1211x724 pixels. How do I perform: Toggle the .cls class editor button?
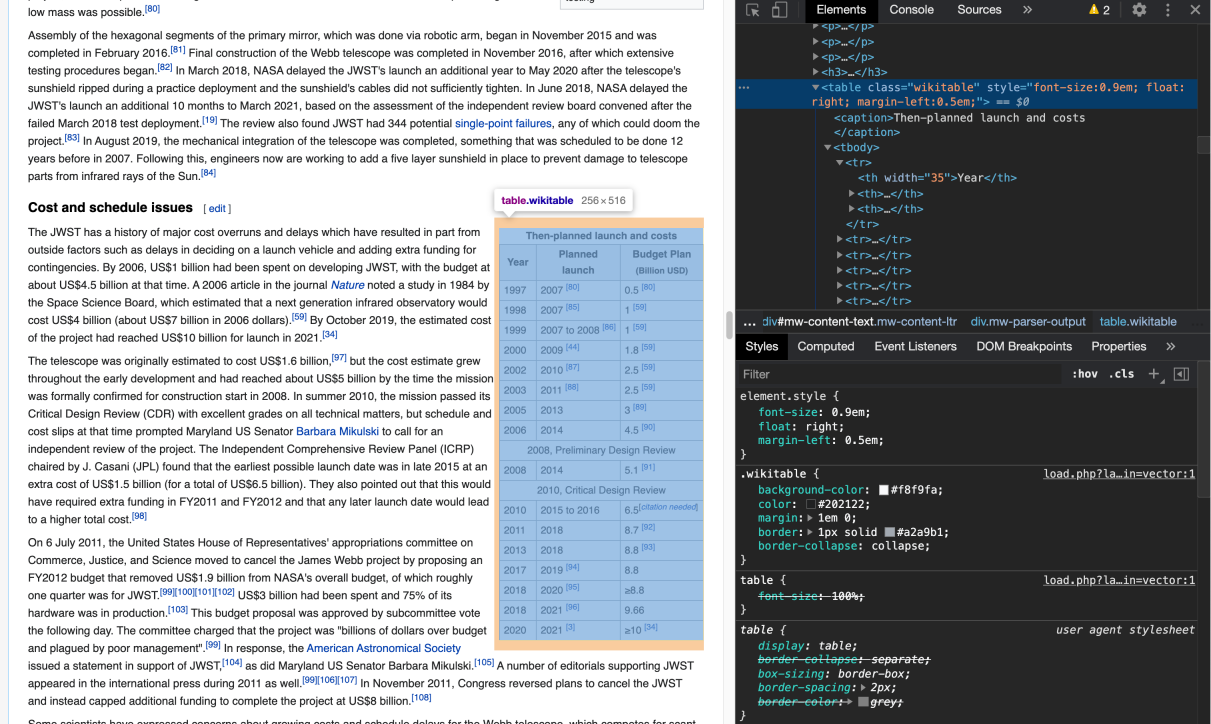(1122, 374)
